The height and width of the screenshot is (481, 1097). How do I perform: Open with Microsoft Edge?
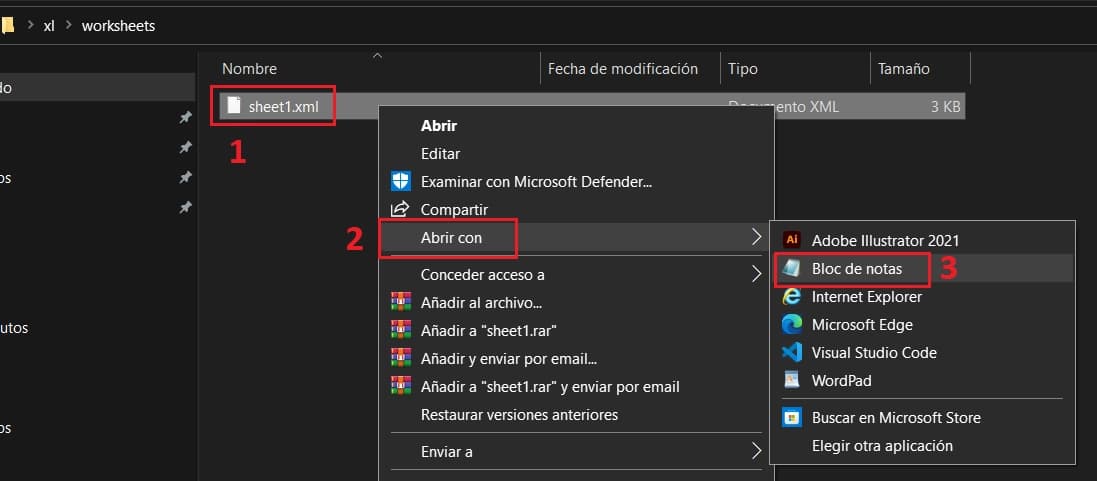click(x=862, y=324)
